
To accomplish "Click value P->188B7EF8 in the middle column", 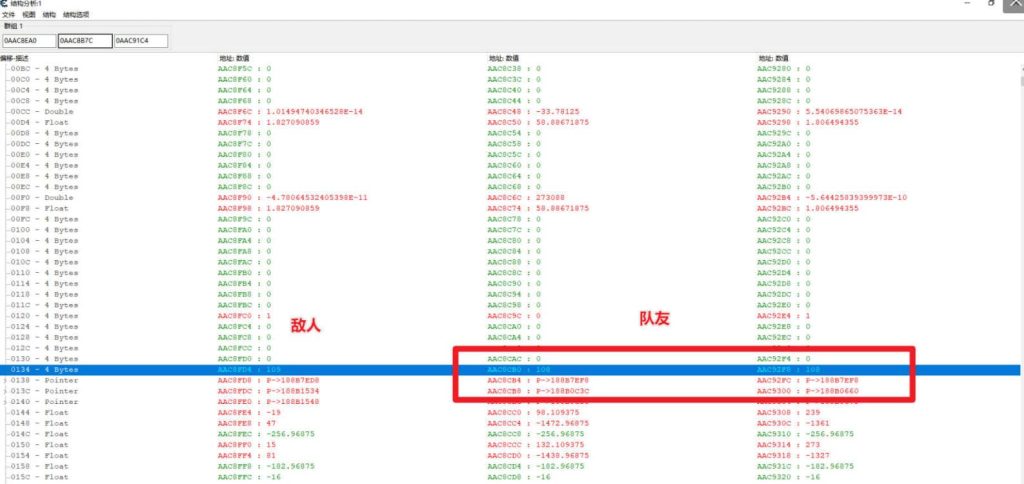I will coord(539,381).
